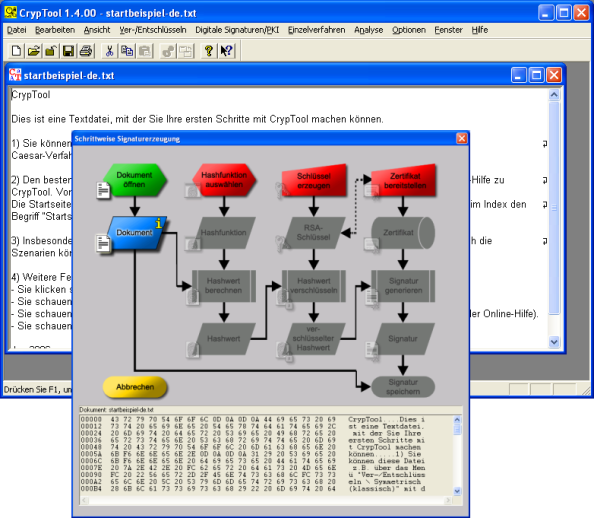Maximize the startbeispiel-de.txt child window
Viewport: 594px width, 518px height.
coord(536,75)
